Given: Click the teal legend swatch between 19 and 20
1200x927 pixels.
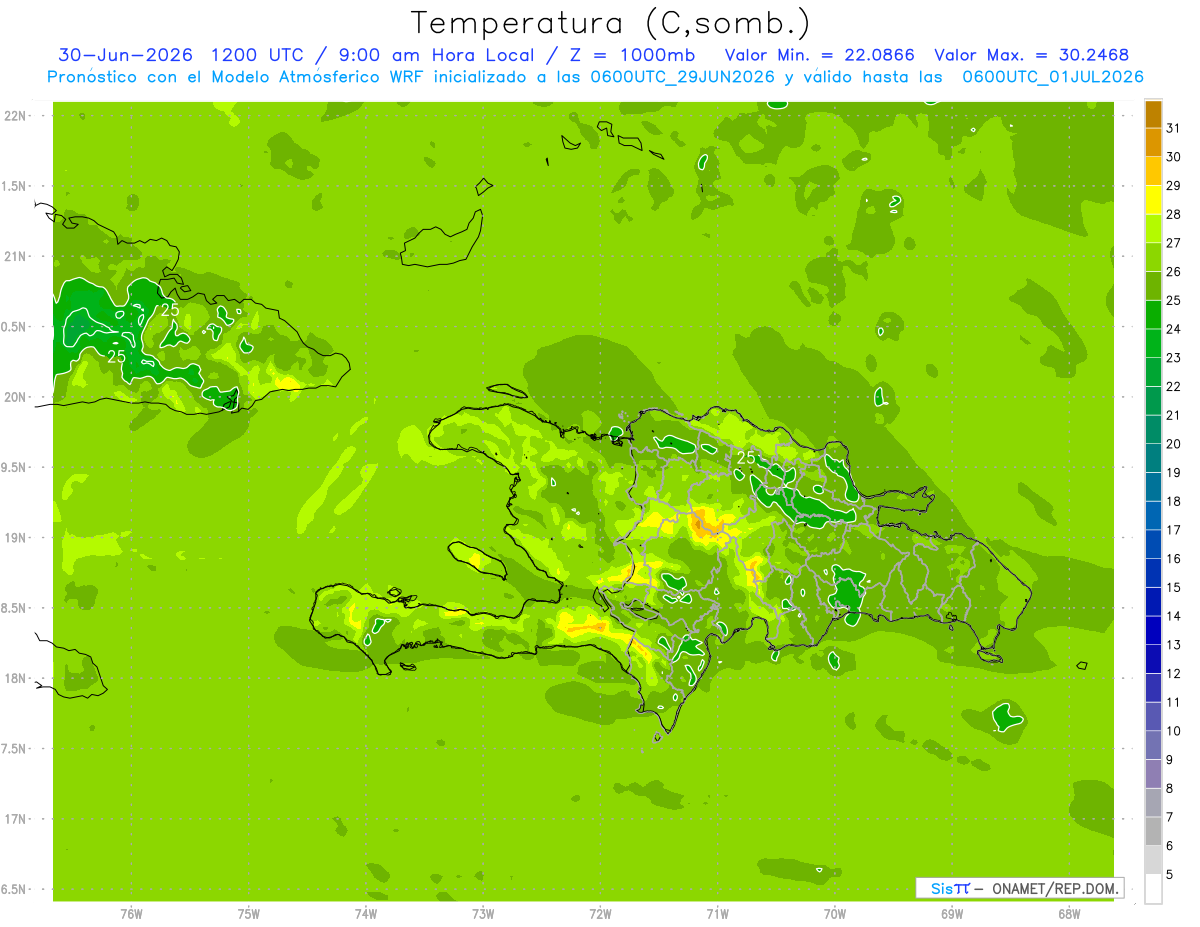Looking at the screenshot, I should click(x=1153, y=458).
